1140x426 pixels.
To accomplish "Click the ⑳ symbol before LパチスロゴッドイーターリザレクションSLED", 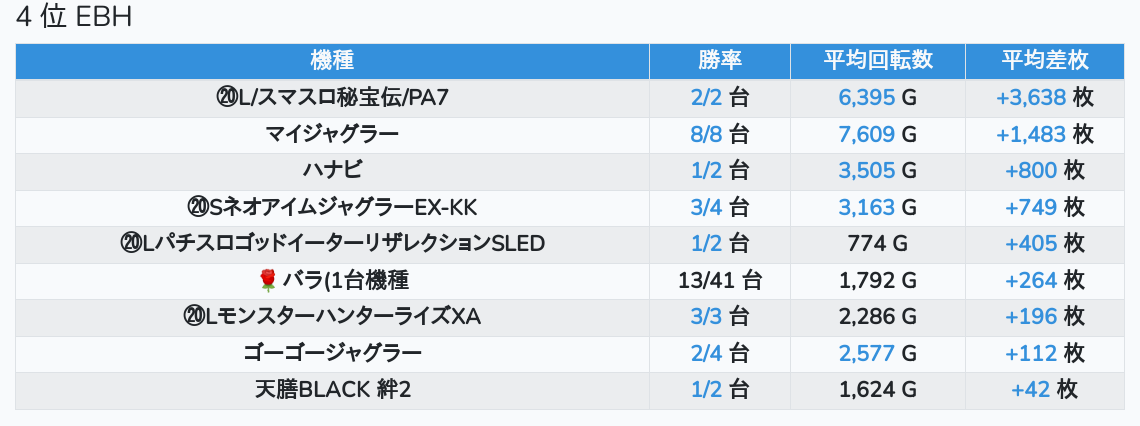I will (x=130, y=244).
